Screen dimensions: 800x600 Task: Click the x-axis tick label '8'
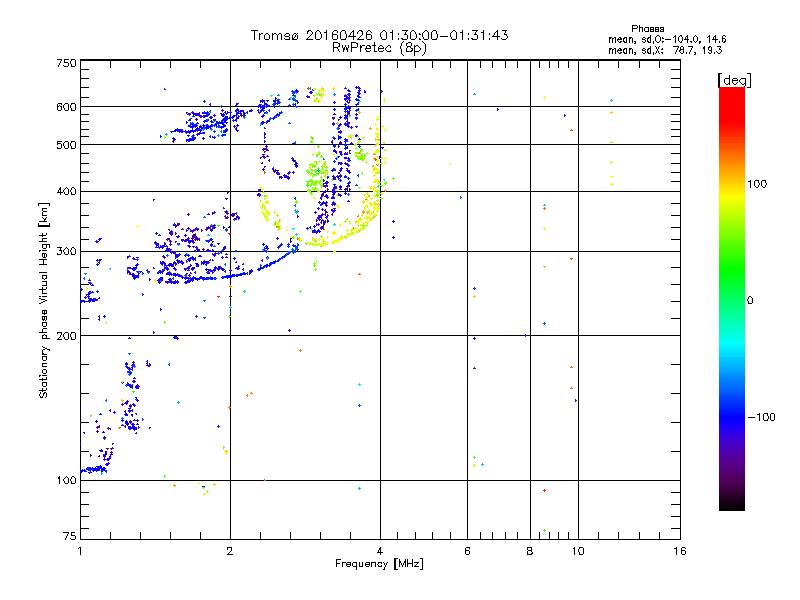pyautogui.click(x=530, y=551)
